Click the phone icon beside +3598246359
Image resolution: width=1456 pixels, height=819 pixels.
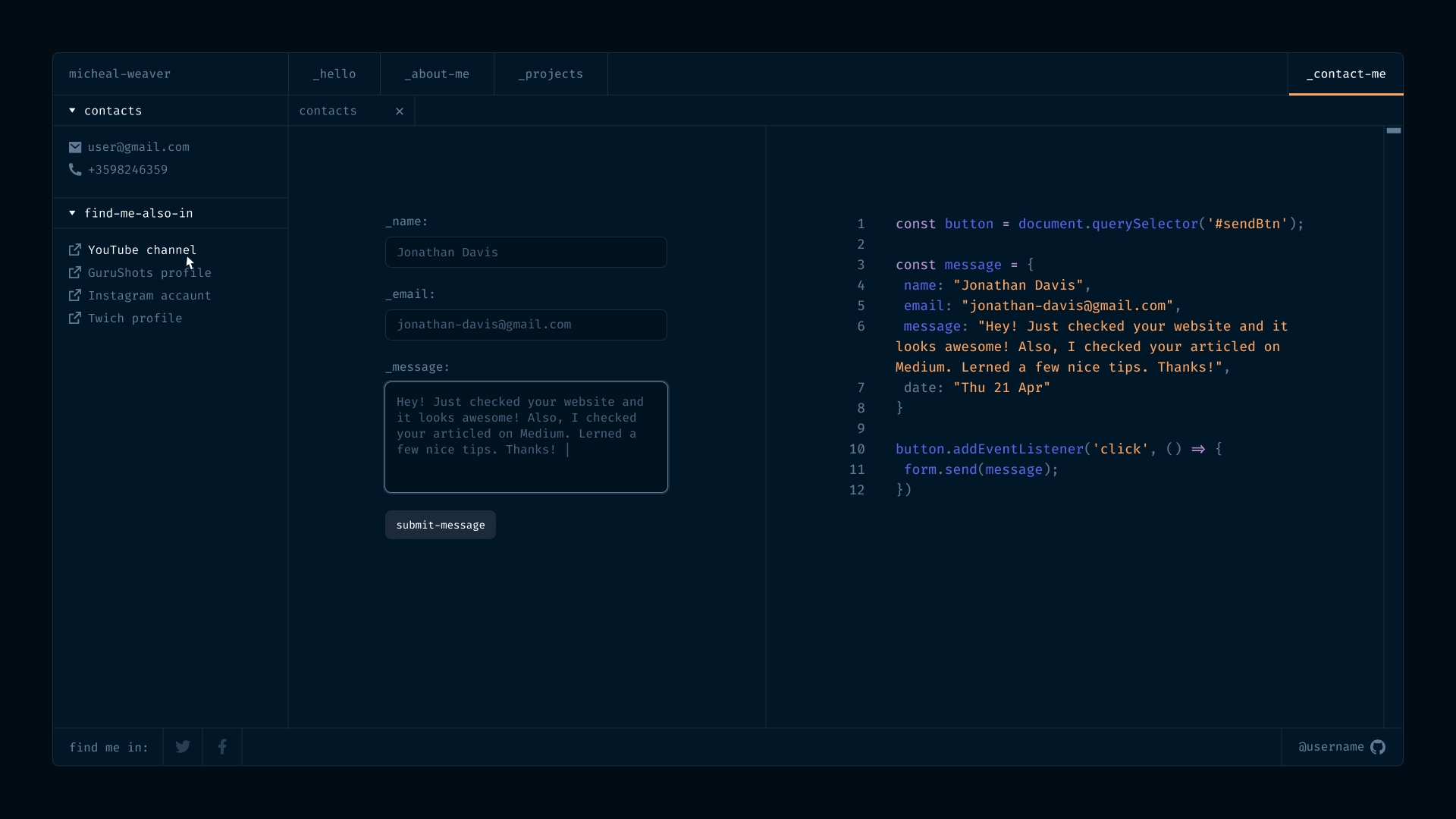pyautogui.click(x=75, y=170)
